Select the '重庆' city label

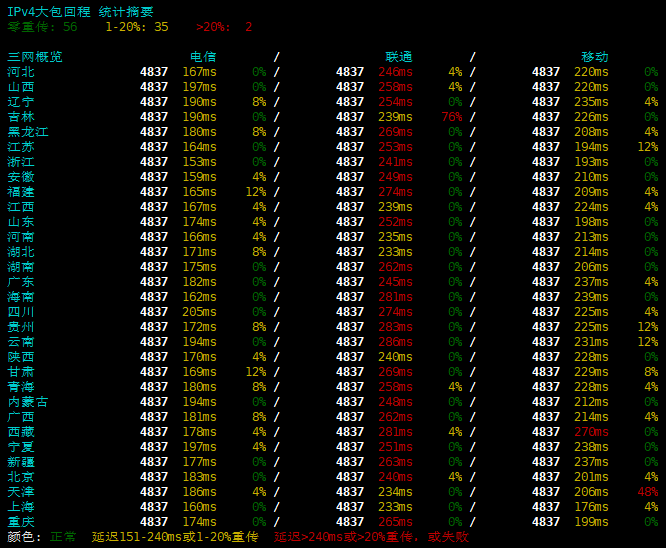[x=21, y=522]
